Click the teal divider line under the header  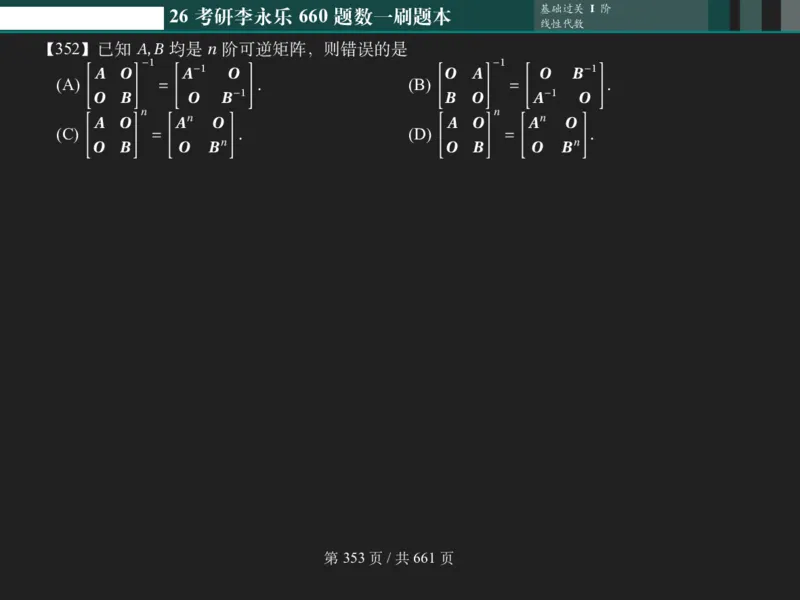pyautogui.click(x=400, y=30)
